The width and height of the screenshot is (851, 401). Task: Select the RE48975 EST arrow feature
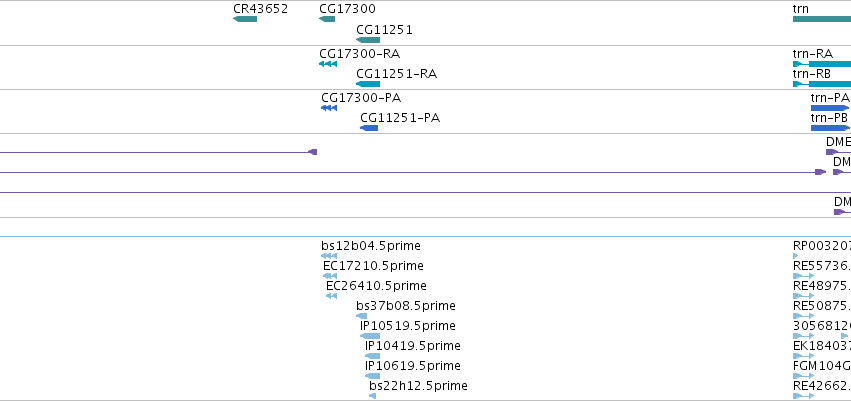click(803, 296)
